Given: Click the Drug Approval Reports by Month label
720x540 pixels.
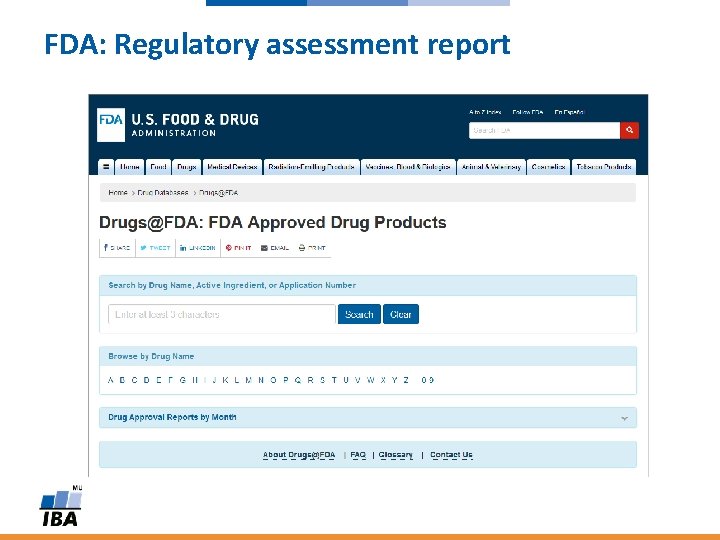Looking at the screenshot, I should pyautogui.click(x=172, y=417).
